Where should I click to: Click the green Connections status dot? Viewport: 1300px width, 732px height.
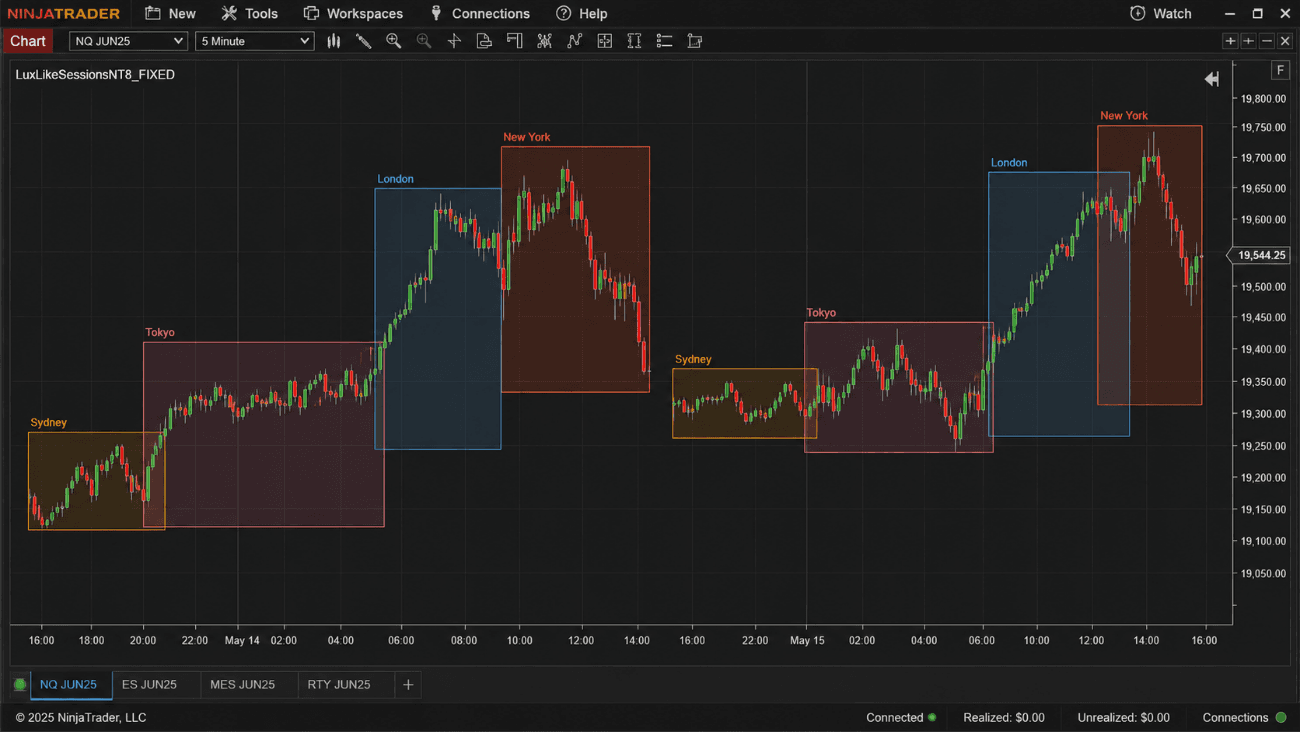[x=1280, y=717]
